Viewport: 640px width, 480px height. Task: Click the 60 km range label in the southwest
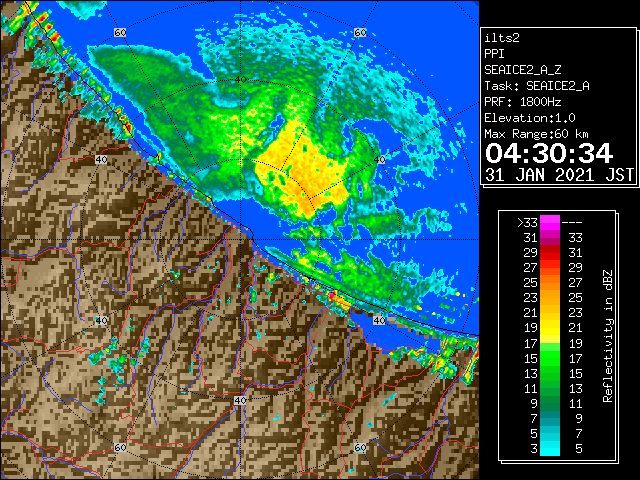click(x=120, y=447)
